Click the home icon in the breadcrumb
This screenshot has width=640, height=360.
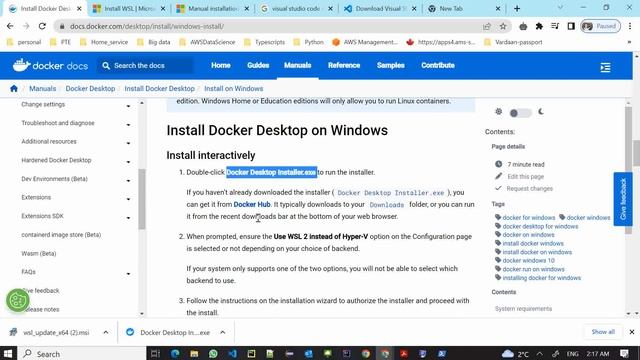[x=14, y=89]
